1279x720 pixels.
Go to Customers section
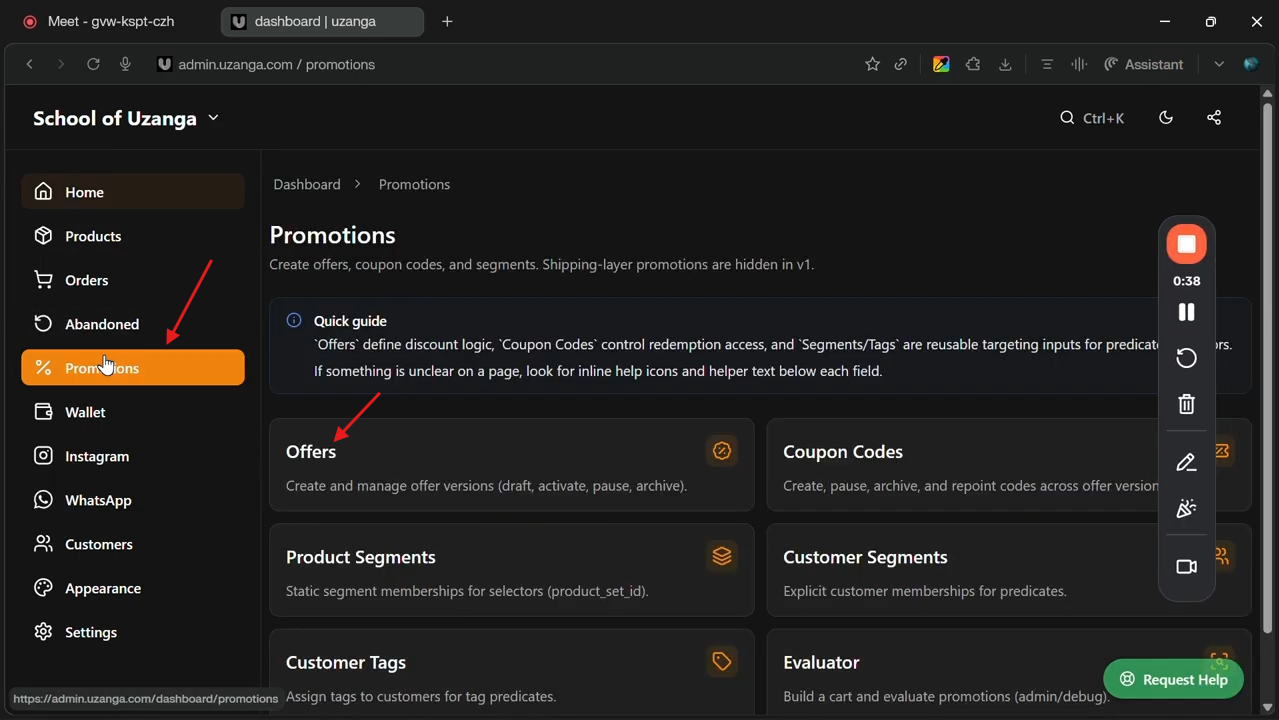(x=132, y=544)
